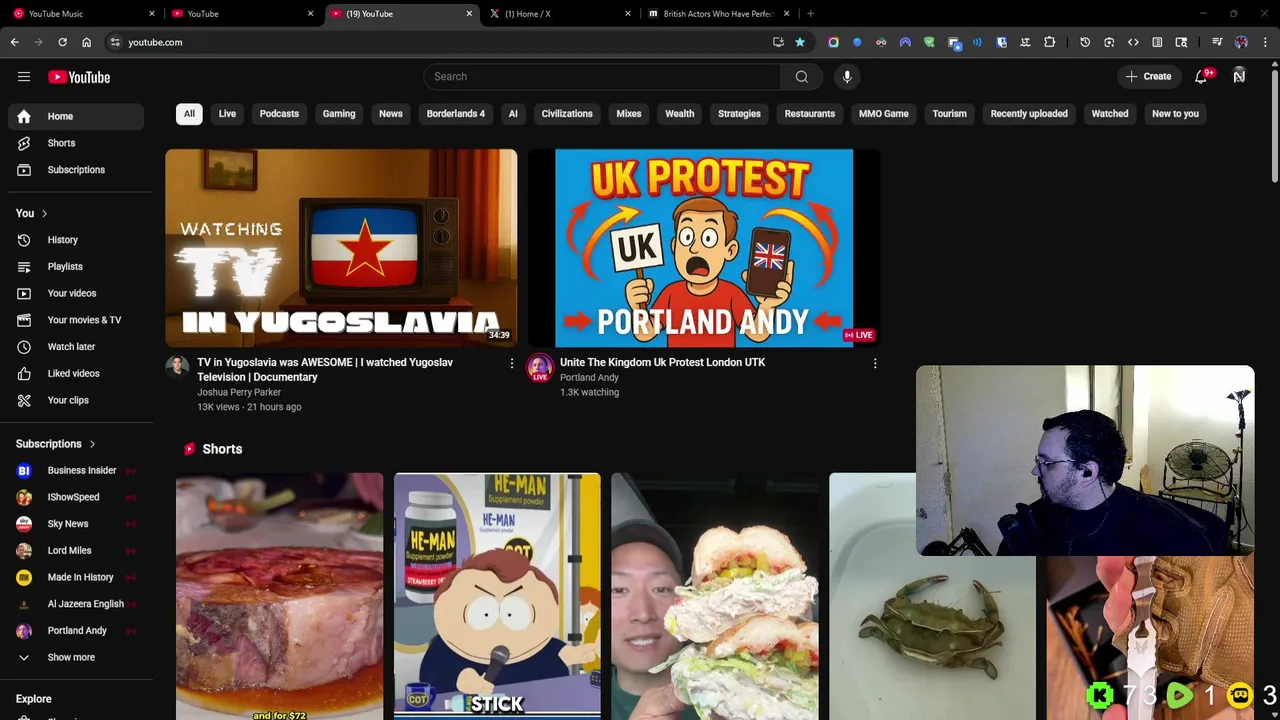Select the Recently uploaded chip

[x=1029, y=114]
